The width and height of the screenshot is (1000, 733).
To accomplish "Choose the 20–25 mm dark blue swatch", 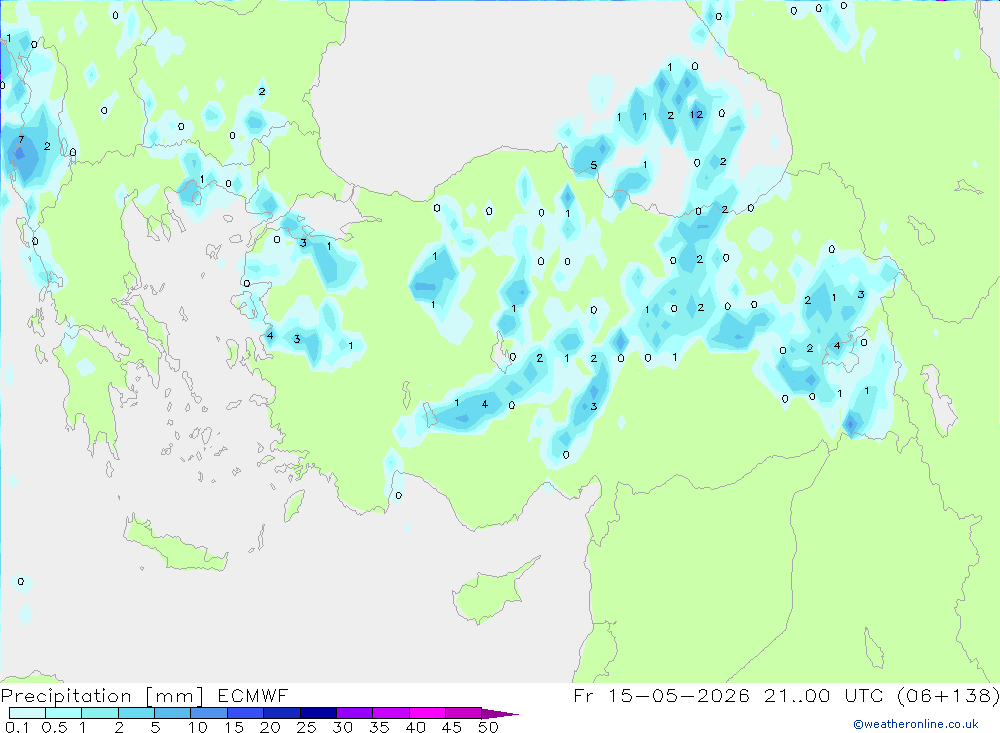I will click(282, 713).
